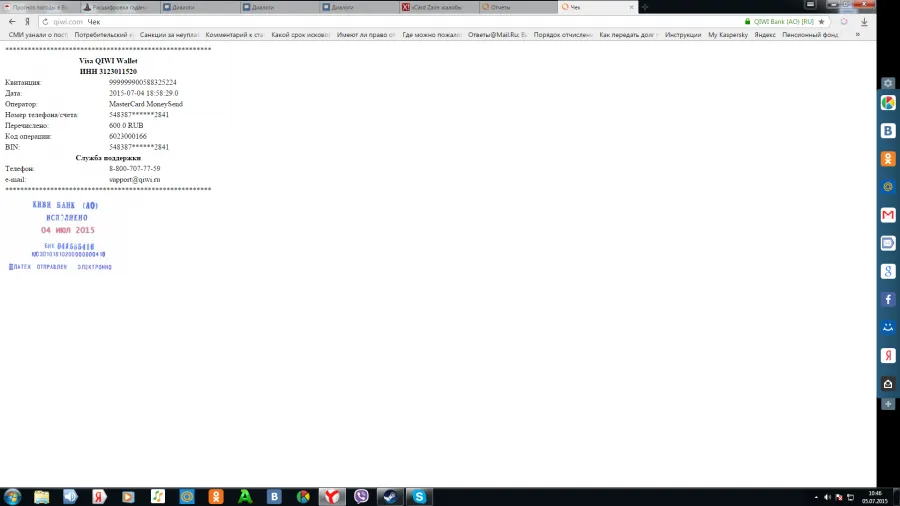
Task: Click the support@qiwi.ru email text
Action: click(134, 180)
